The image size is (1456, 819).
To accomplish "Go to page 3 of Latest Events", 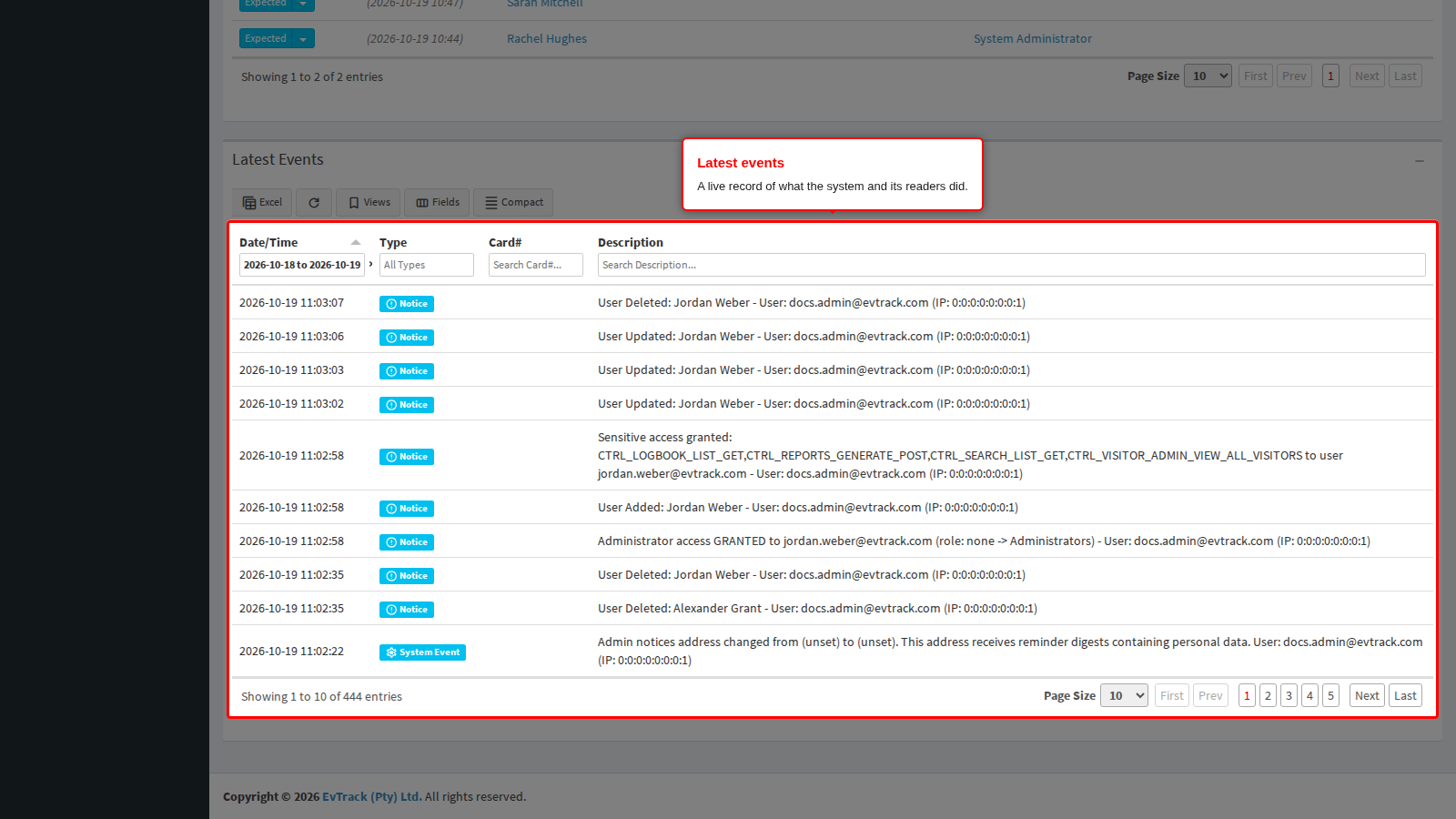I will pyautogui.click(x=1289, y=696).
